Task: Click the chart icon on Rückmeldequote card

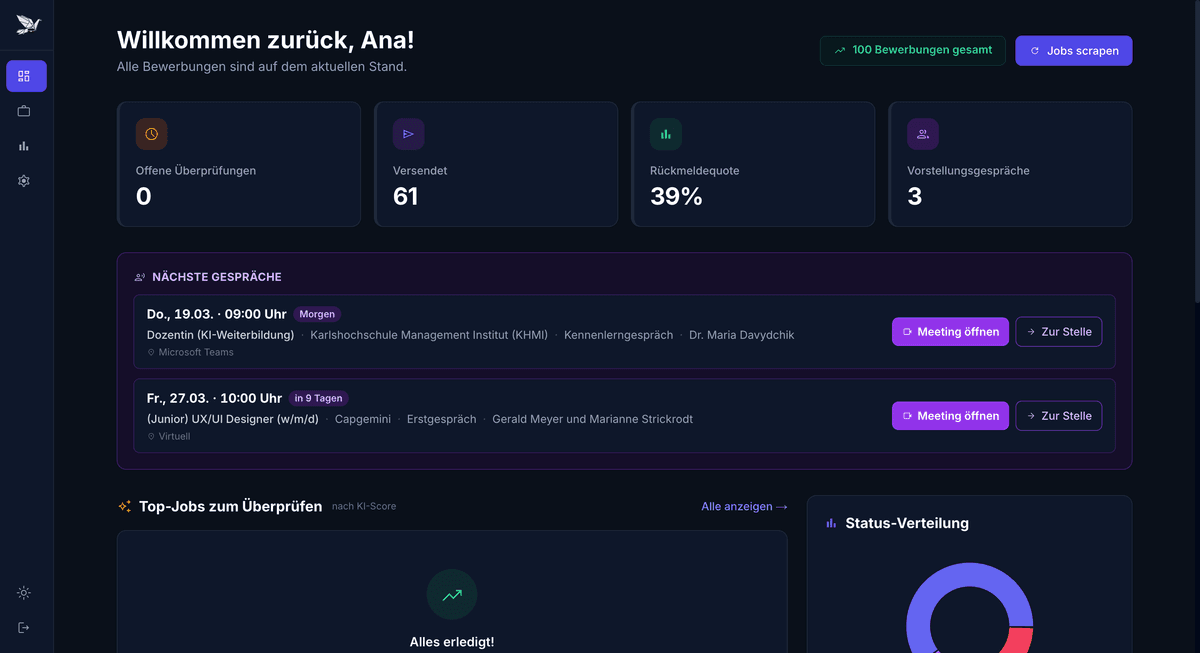Action: (665, 134)
